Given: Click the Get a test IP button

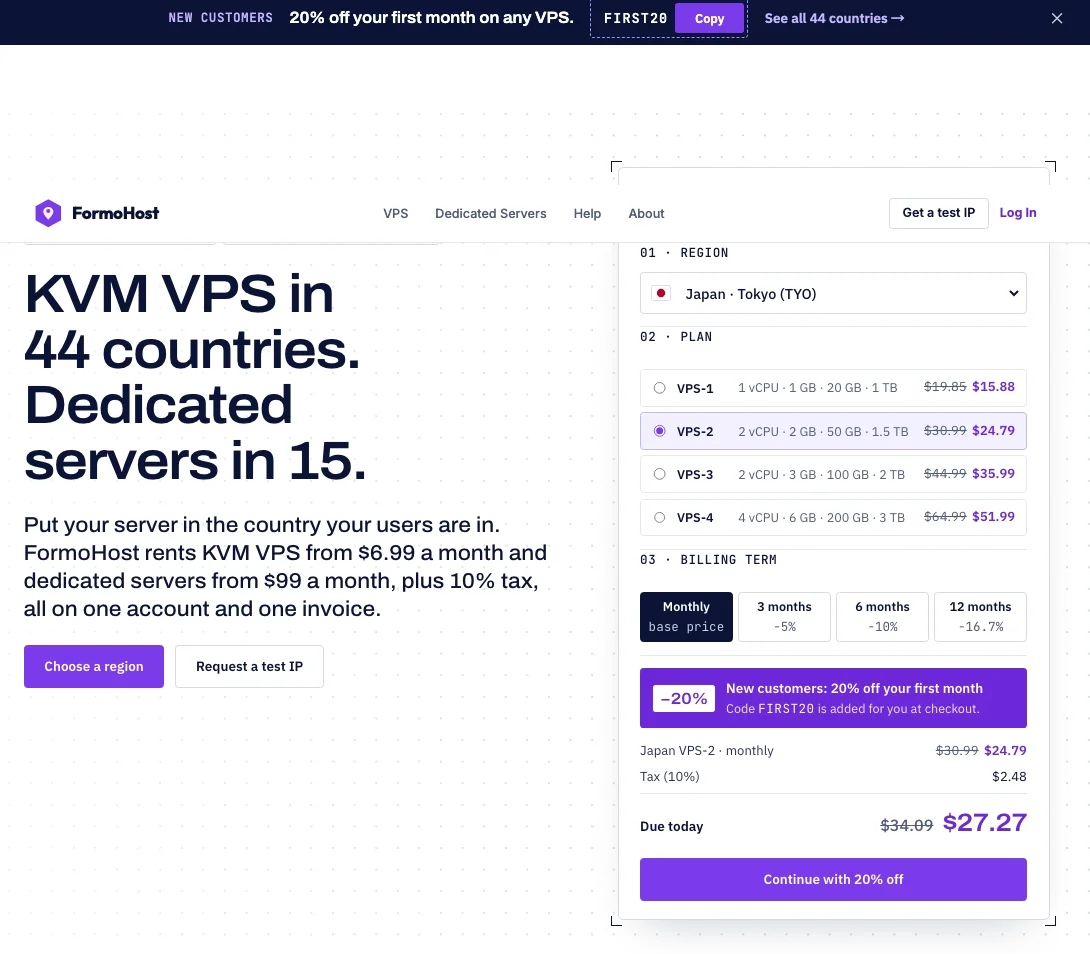Looking at the screenshot, I should point(938,213).
